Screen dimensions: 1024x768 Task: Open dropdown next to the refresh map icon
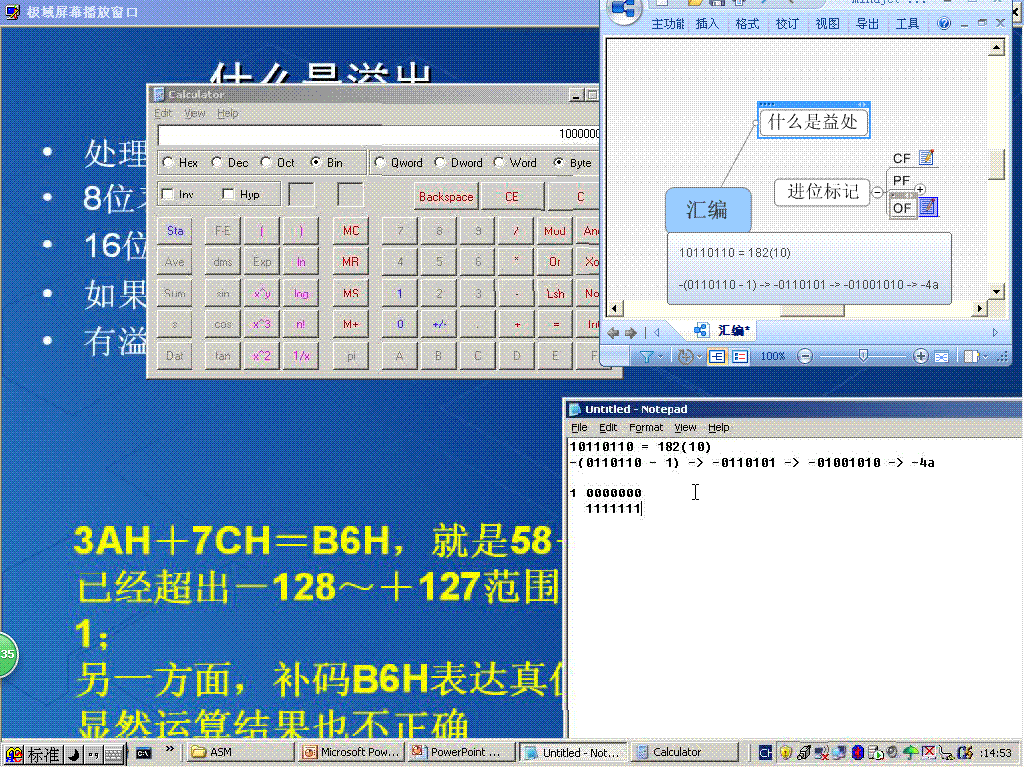click(699, 357)
